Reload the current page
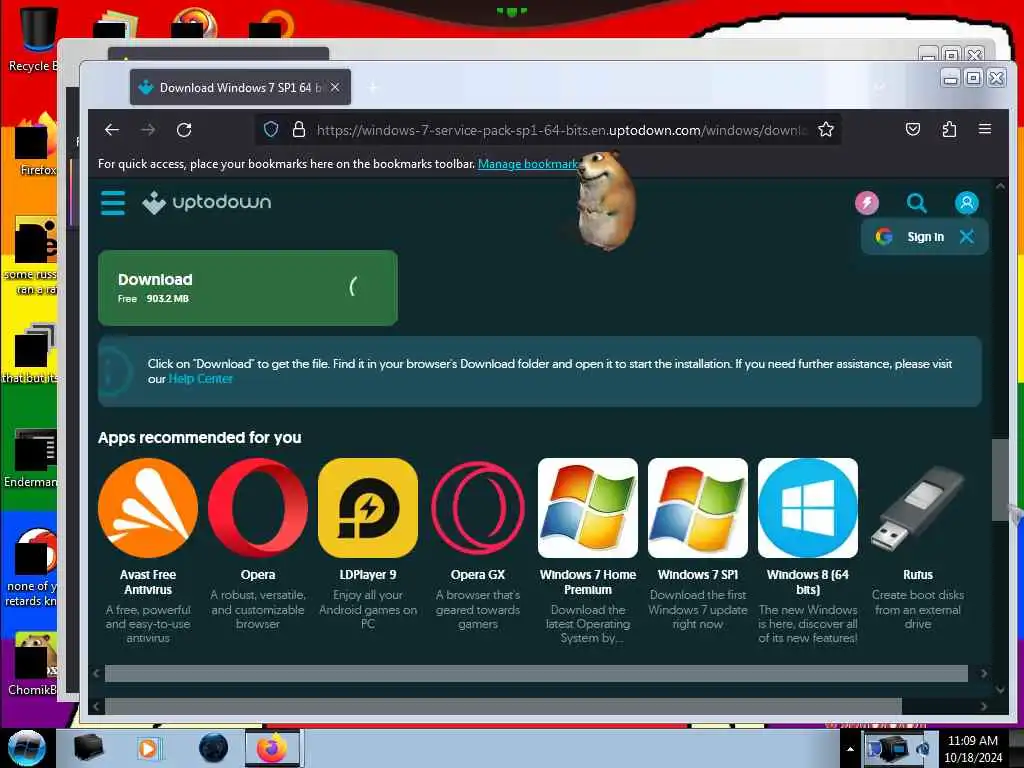The image size is (1024, 768). (x=184, y=130)
